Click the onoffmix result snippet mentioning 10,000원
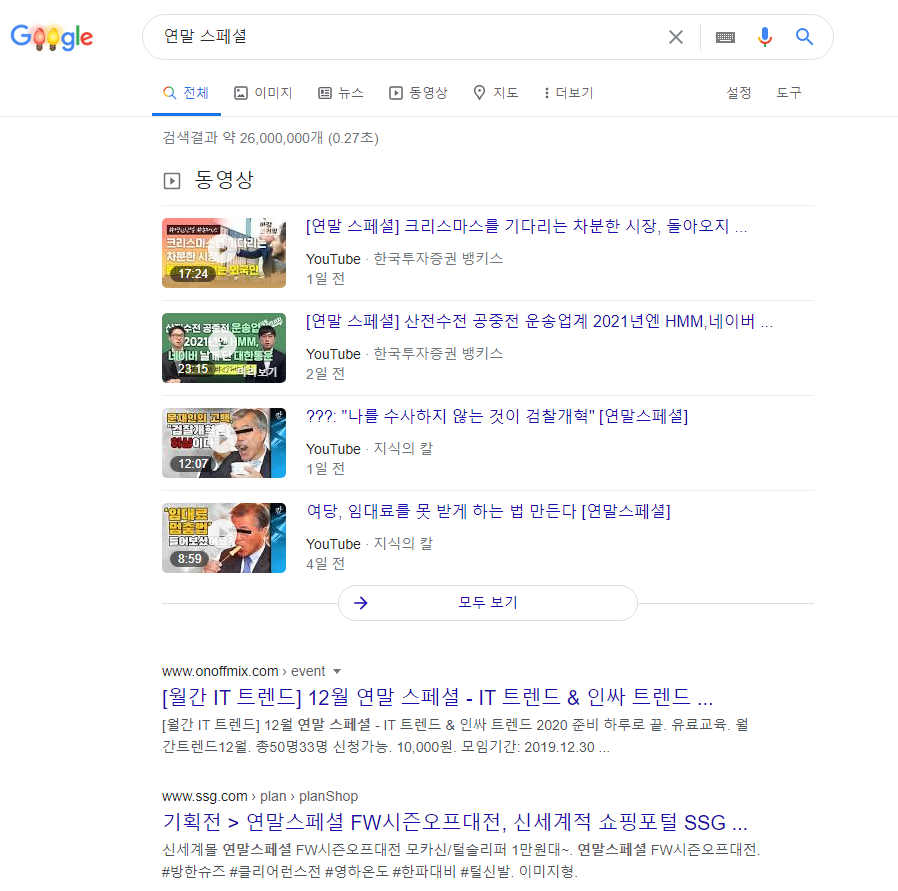898x891 pixels. pyautogui.click(x=455, y=736)
